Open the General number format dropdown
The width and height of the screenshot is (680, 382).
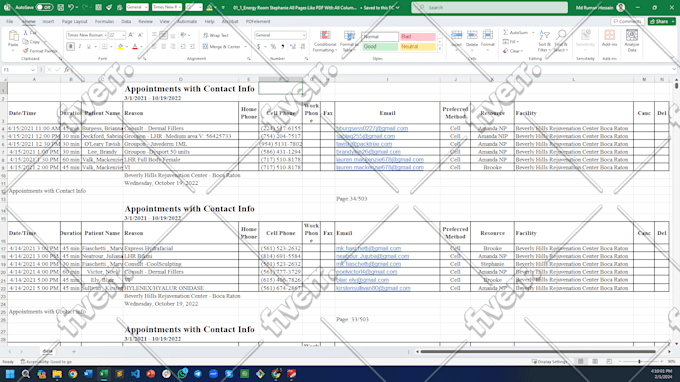pyautogui.click(x=304, y=35)
